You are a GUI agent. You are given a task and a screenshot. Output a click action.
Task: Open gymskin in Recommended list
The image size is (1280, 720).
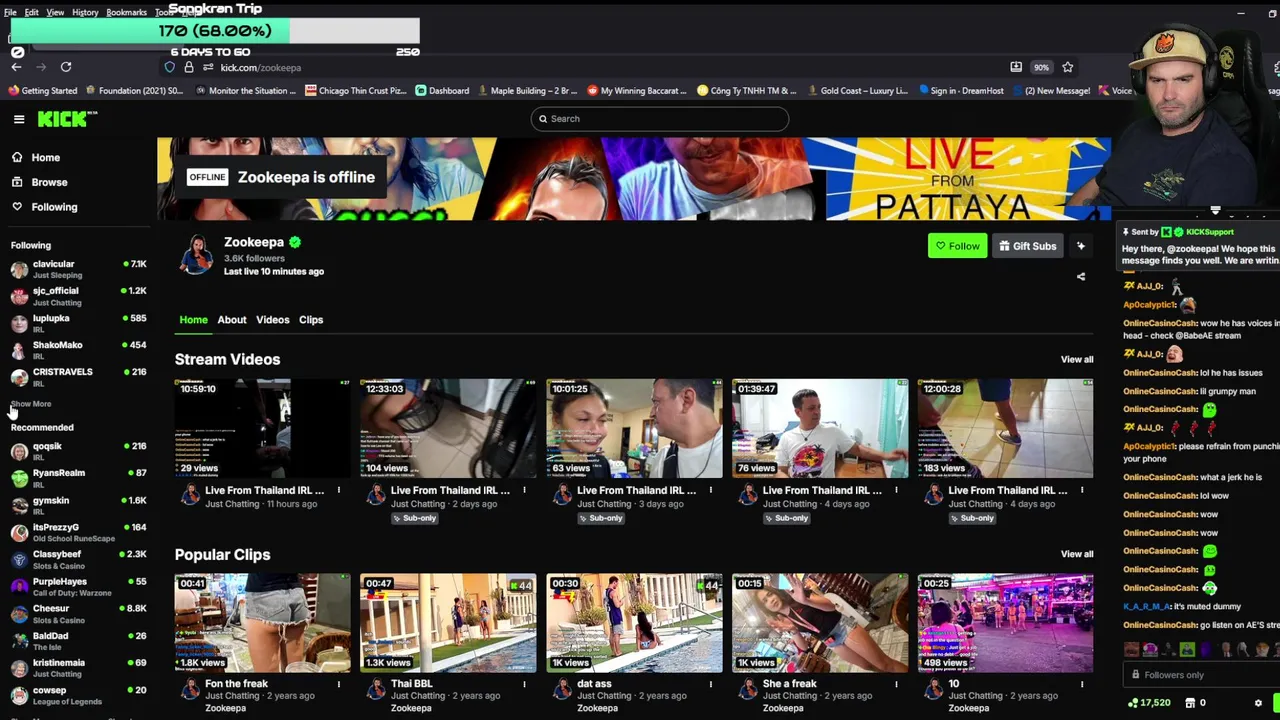(78, 505)
